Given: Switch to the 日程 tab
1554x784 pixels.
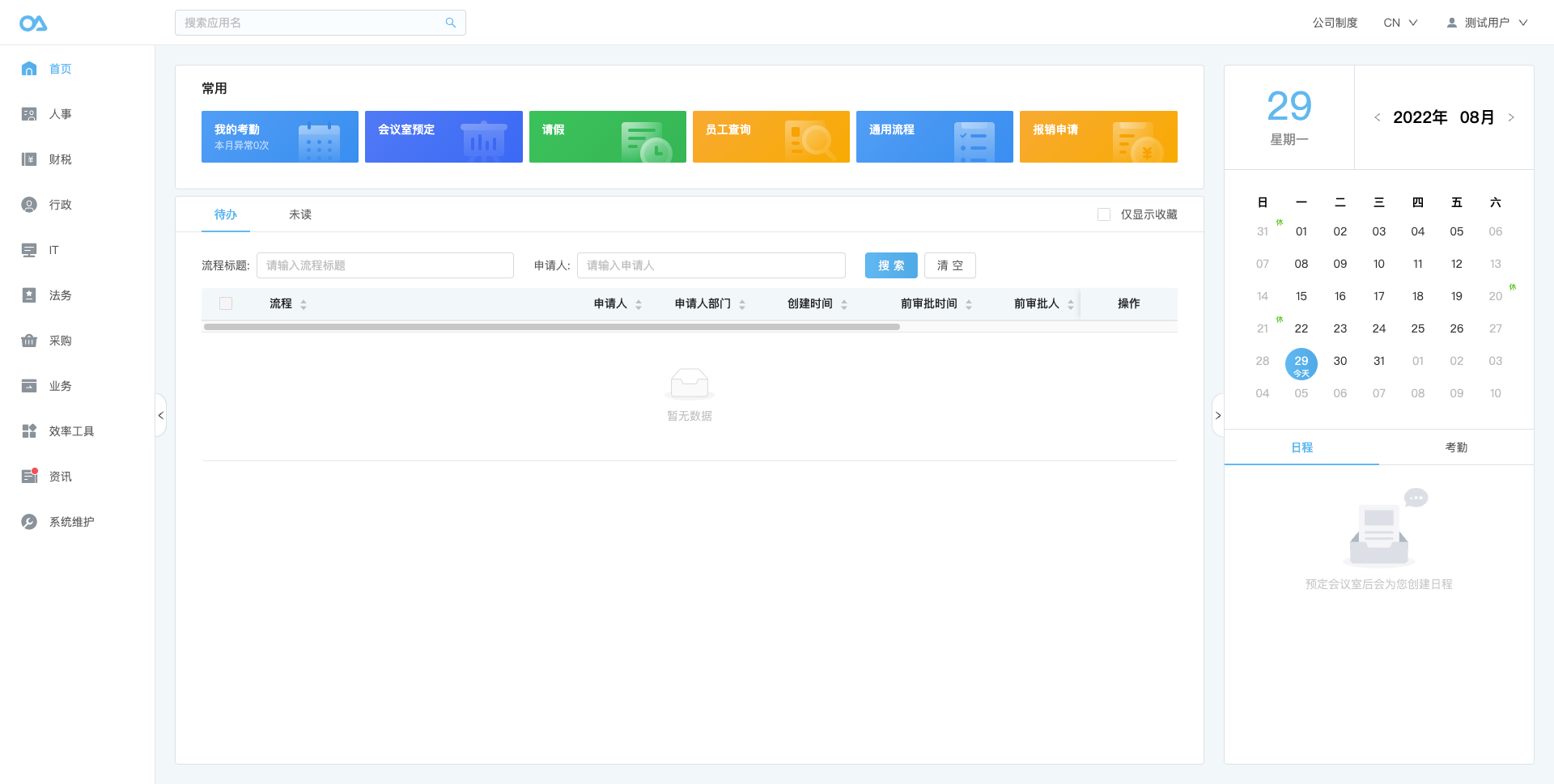Looking at the screenshot, I should [x=1301, y=447].
